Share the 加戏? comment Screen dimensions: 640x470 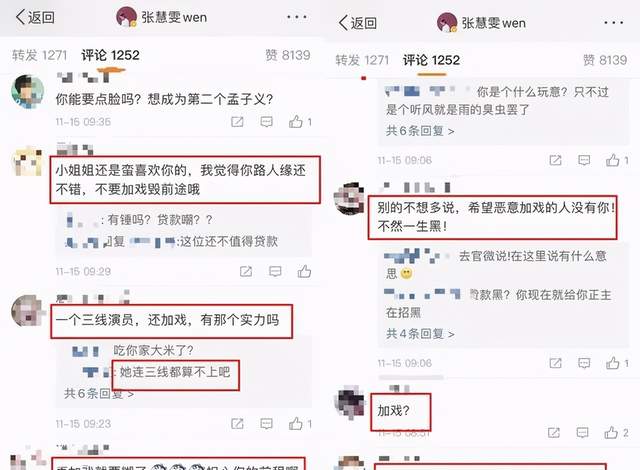[x=553, y=432]
